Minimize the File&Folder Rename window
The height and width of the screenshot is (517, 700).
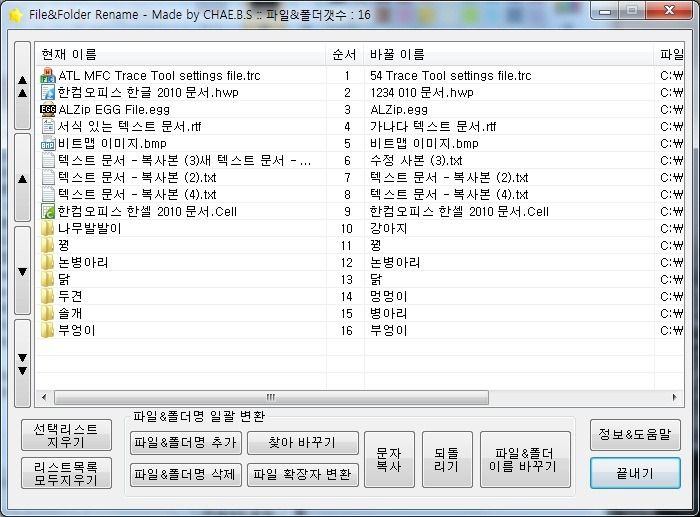pyautogui.click(x=605, y=11)
